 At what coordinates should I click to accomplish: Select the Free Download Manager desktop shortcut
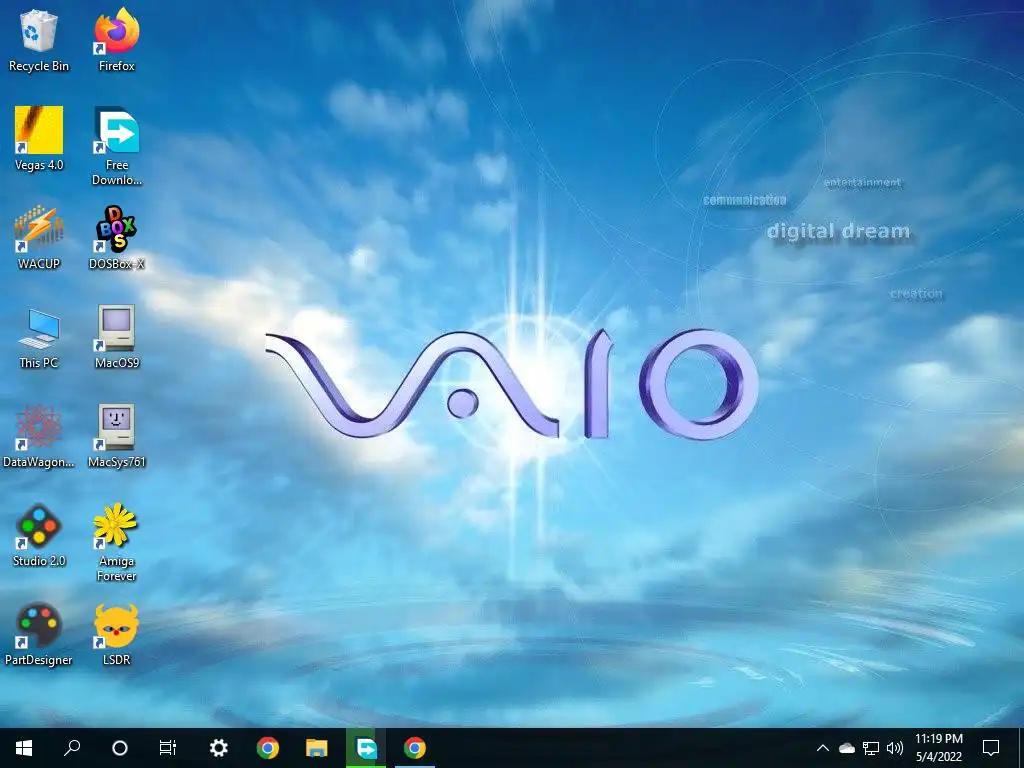click(117, 146)
